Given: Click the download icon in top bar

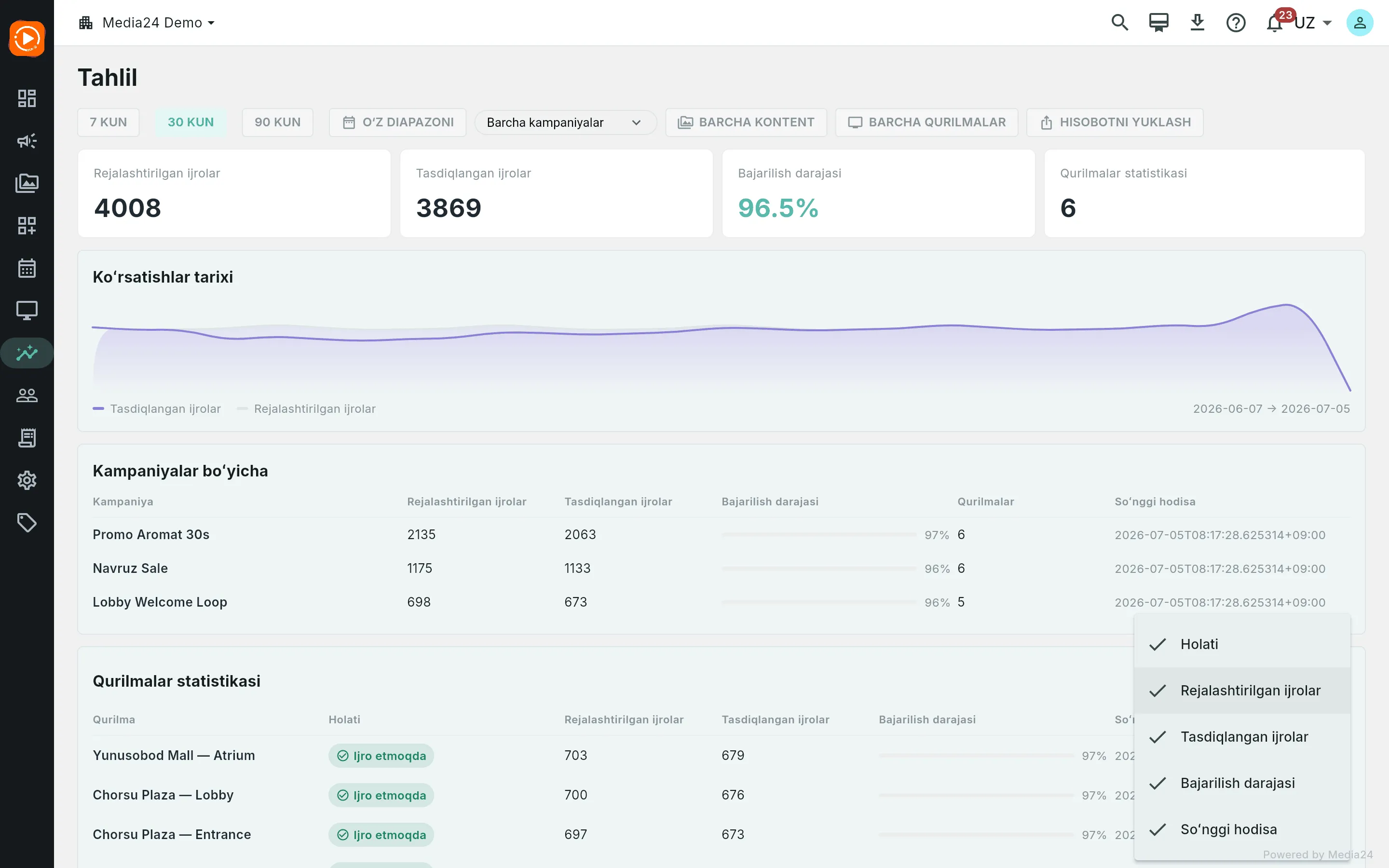Looking at the screenshot, I should 1197,23.
